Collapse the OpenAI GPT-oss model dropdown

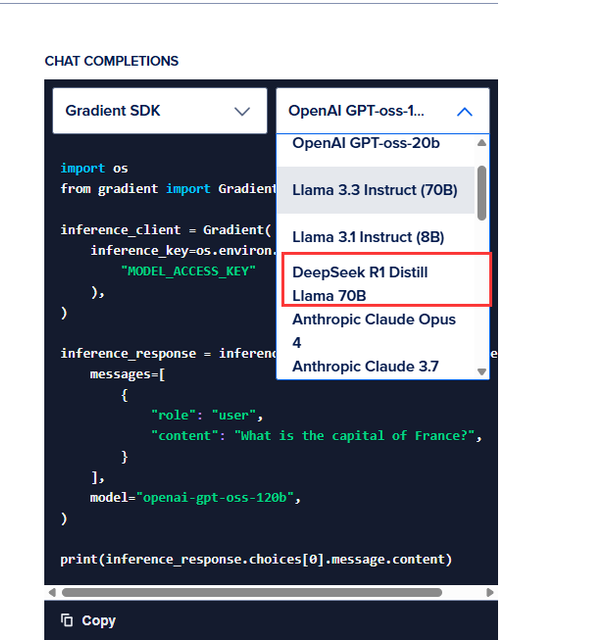coord(382,111)
